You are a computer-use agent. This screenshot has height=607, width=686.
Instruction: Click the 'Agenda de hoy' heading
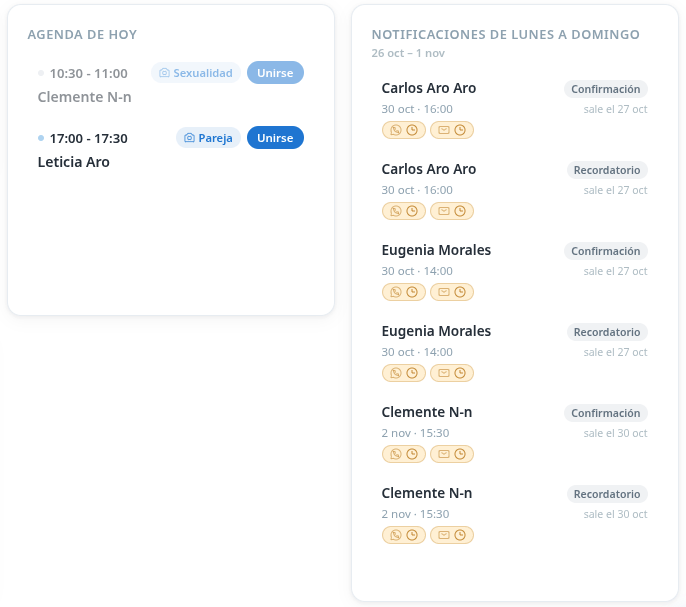pyautogui.click(x=82, y=35)
